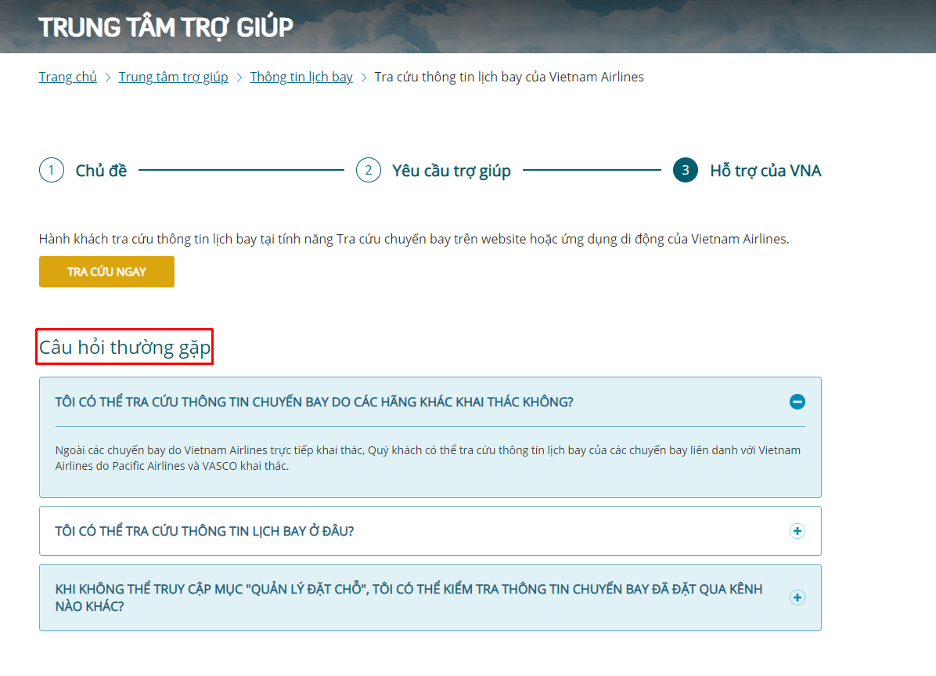Expand the 'Khi không thể truy cập mục' question title

408,598
